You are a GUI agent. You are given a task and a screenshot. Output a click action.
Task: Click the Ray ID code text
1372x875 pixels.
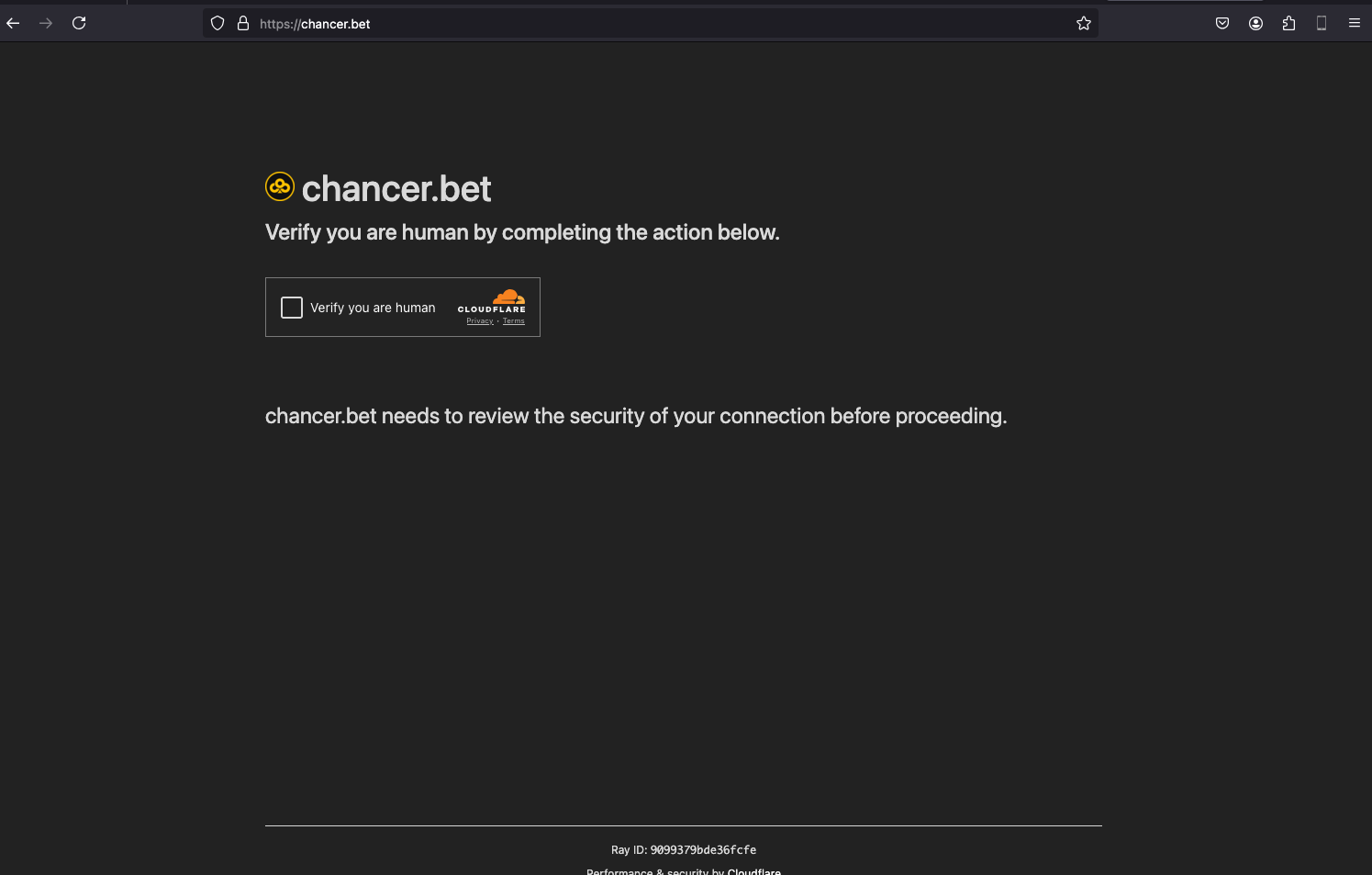coord(703,850)
